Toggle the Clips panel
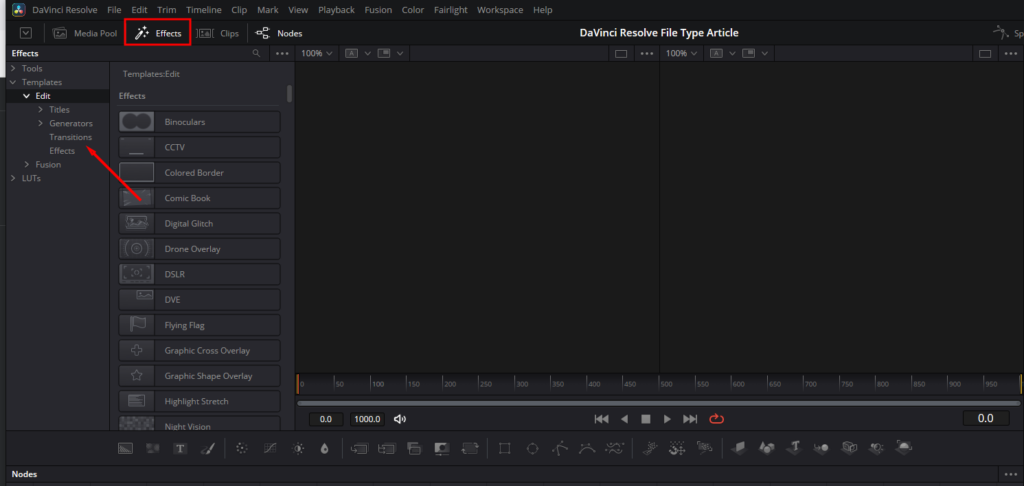This screenshot has width=1024, height=486. pyautogui.click(x=218, y=33)
